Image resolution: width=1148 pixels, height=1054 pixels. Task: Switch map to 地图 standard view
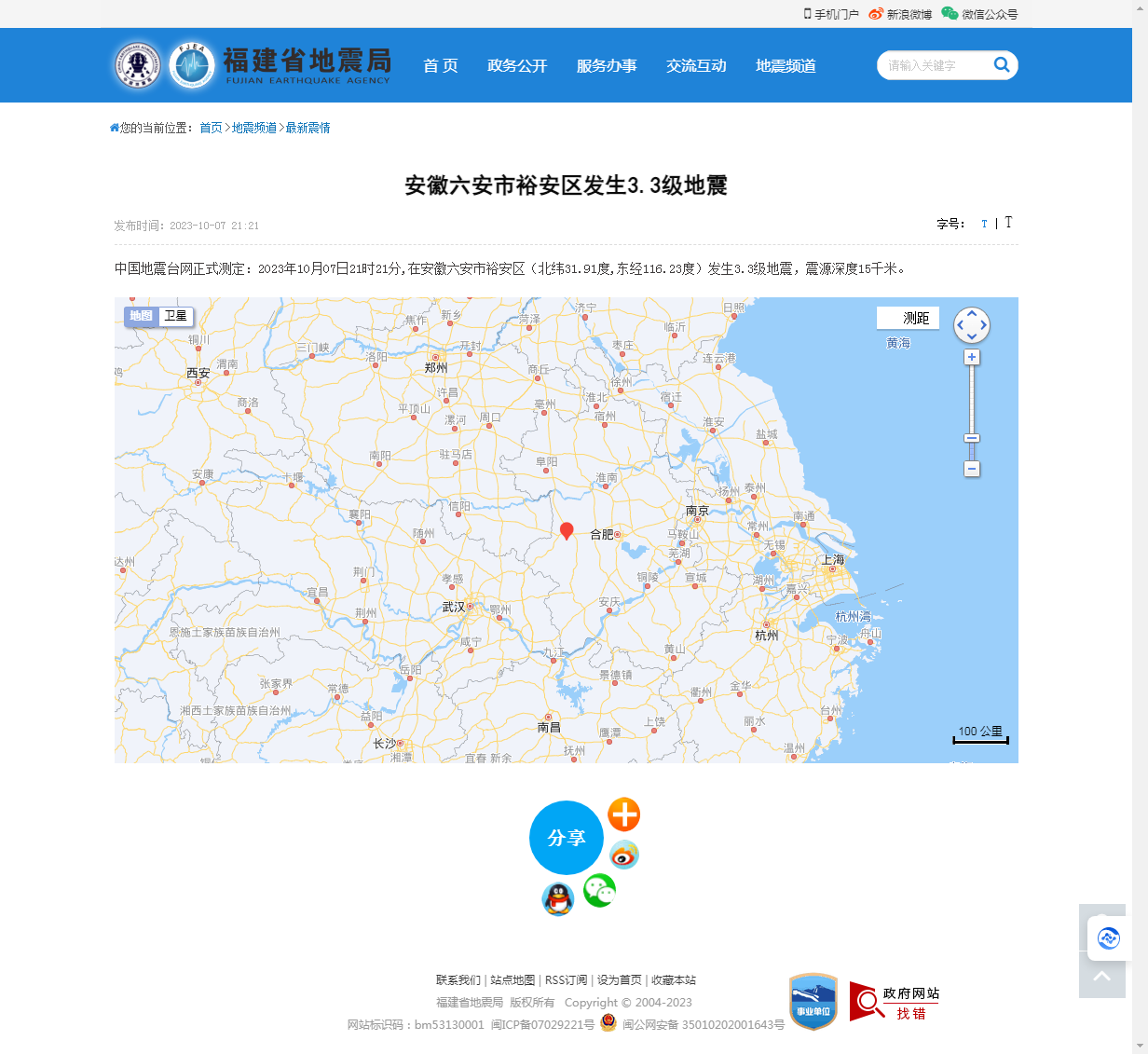pyautogui.click(x=141, y=316)
